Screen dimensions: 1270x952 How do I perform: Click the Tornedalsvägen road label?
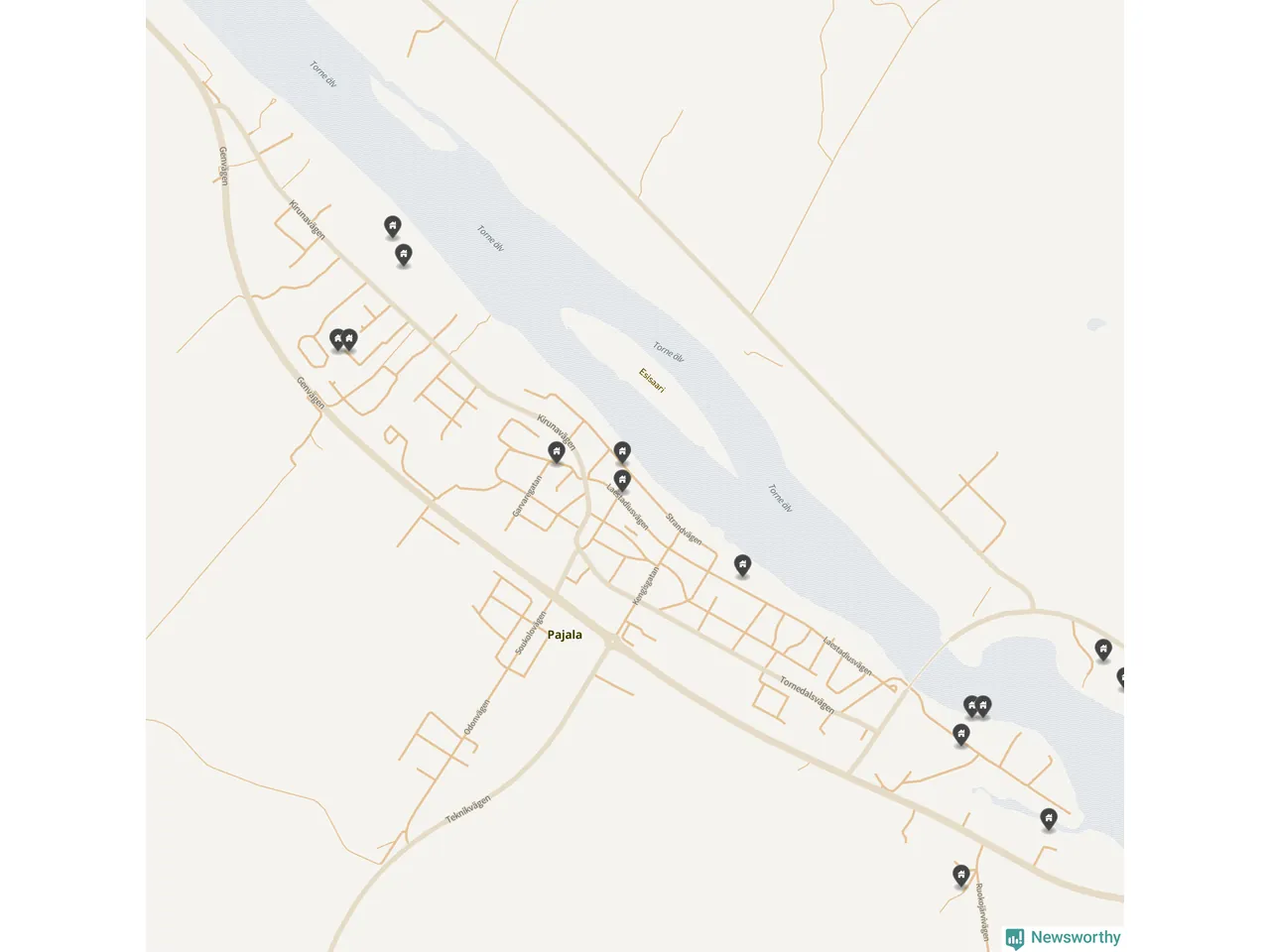click(x=807, y=694)
